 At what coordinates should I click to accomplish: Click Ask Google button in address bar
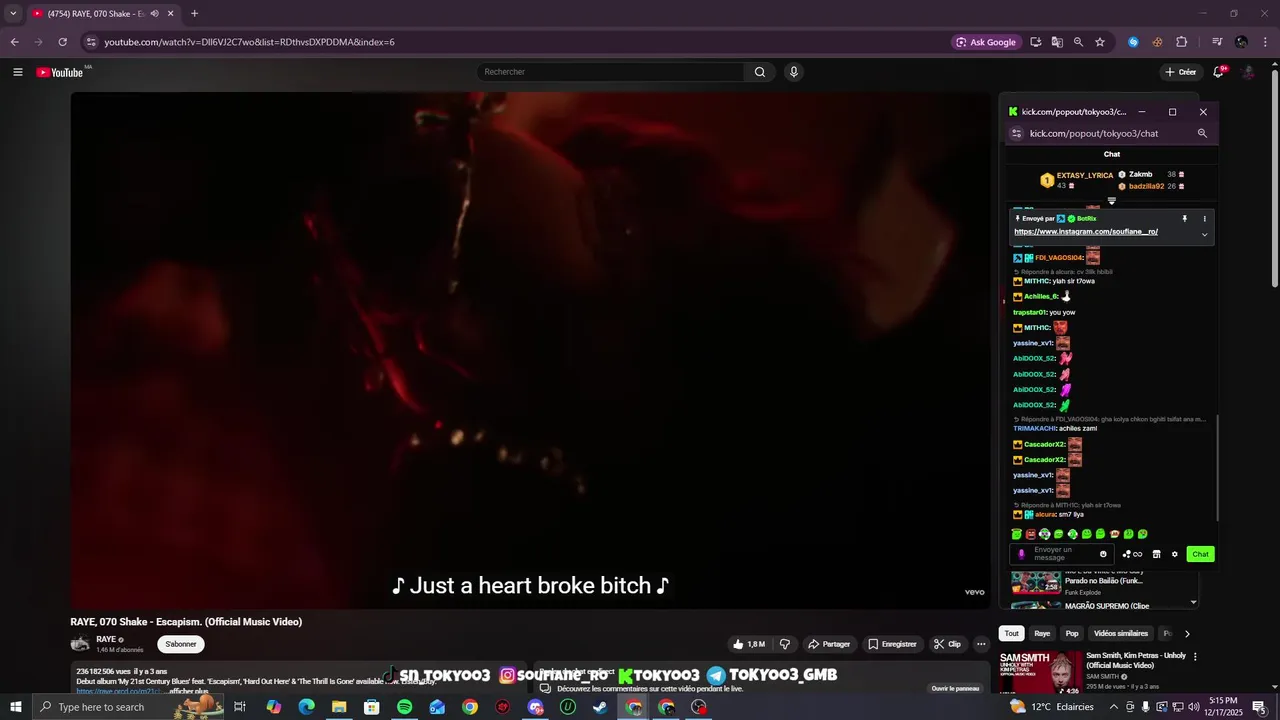pyautogui.click(x=986, y=42)
